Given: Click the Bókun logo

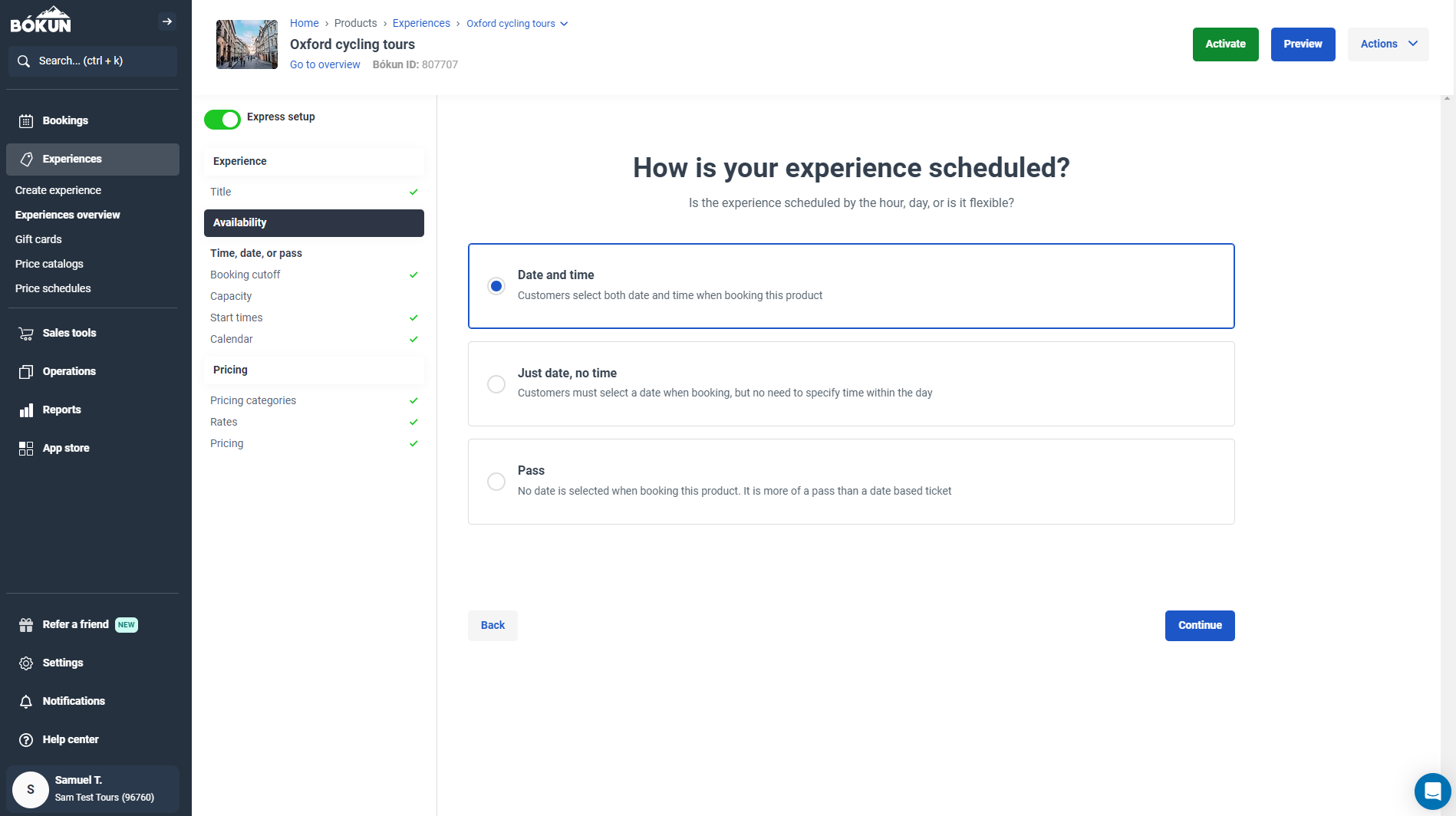Looking at the screenshot, I should point(41,21).
